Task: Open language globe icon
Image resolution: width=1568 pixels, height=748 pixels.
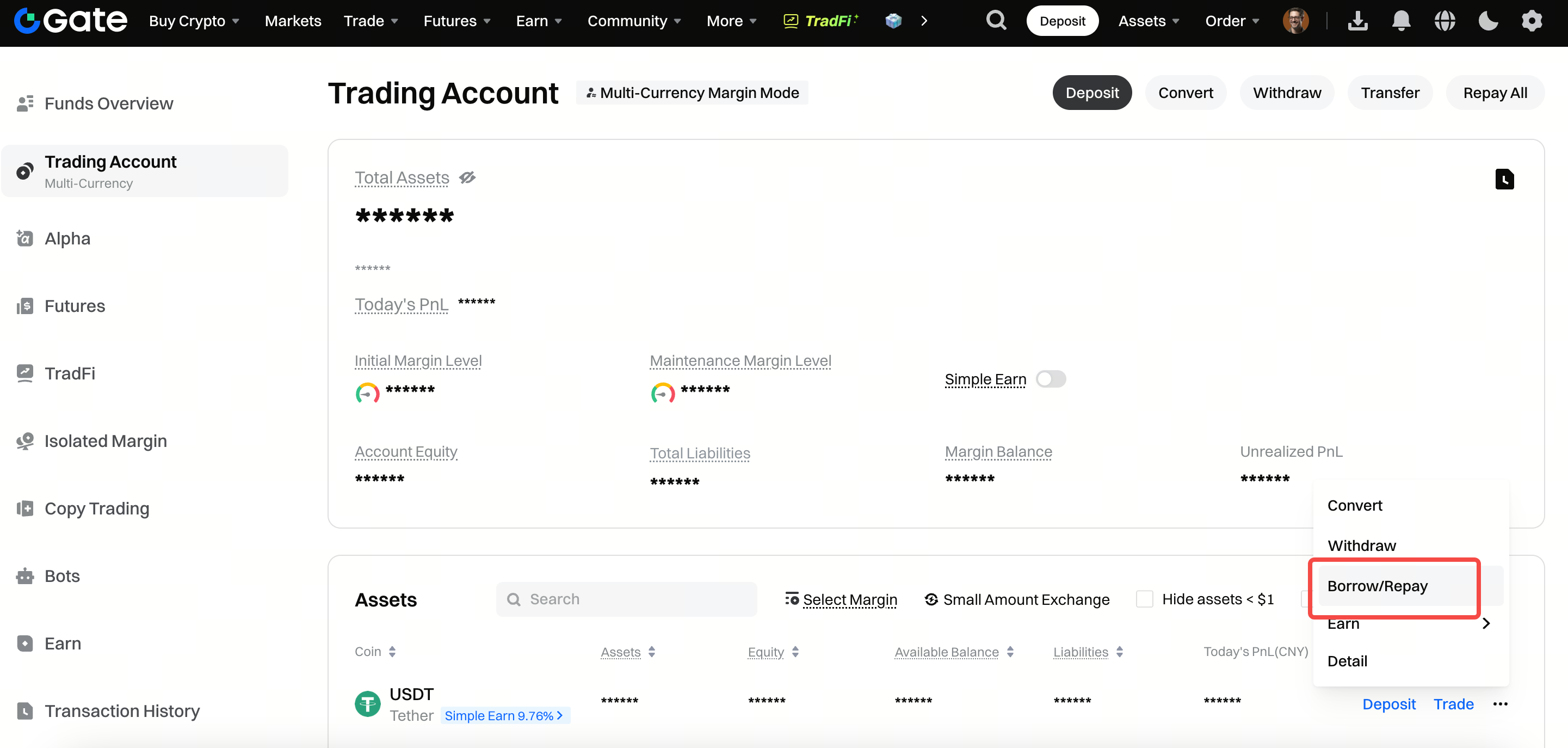Action: click(x=1444, y=21)
